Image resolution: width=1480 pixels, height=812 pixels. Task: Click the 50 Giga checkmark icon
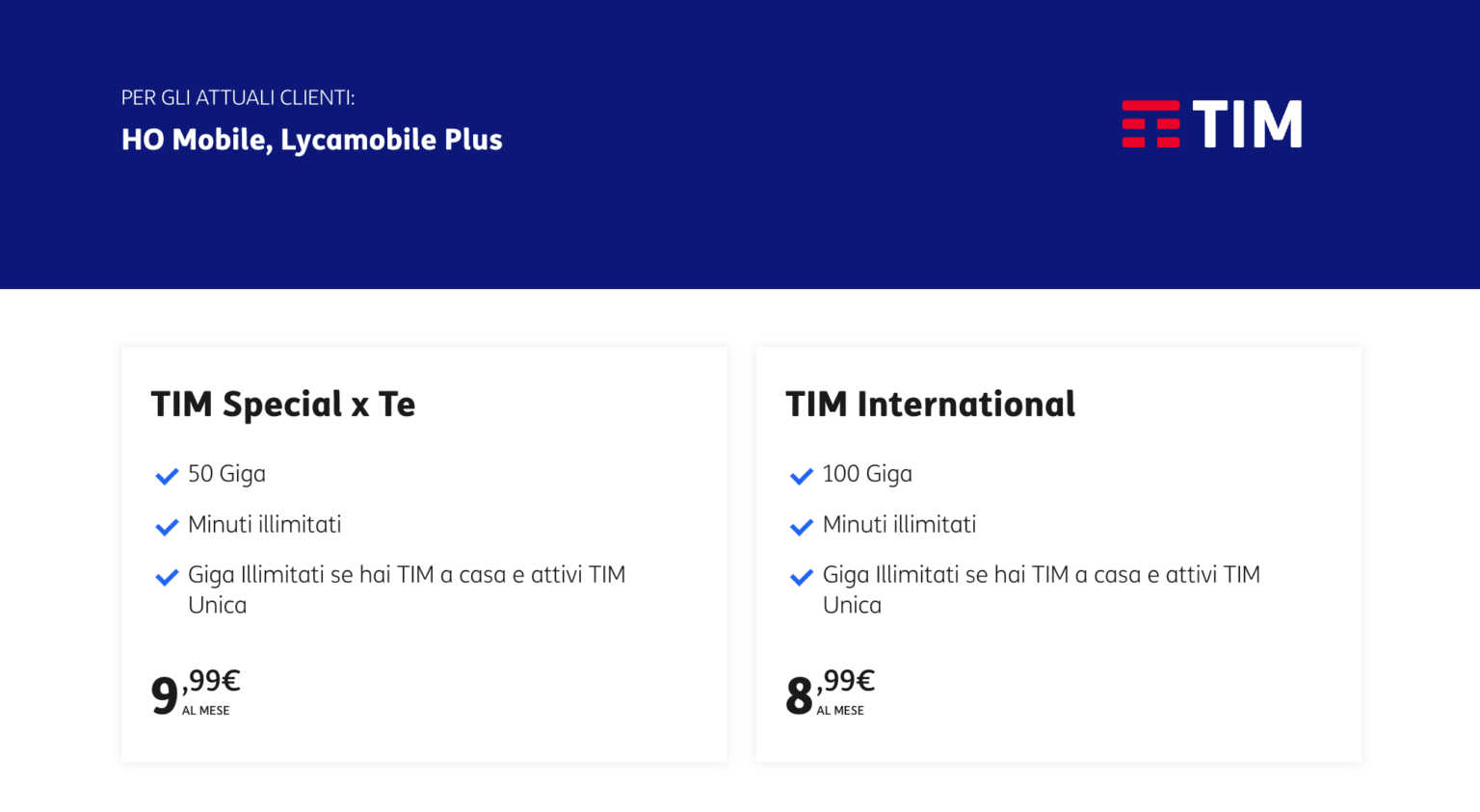167,476
